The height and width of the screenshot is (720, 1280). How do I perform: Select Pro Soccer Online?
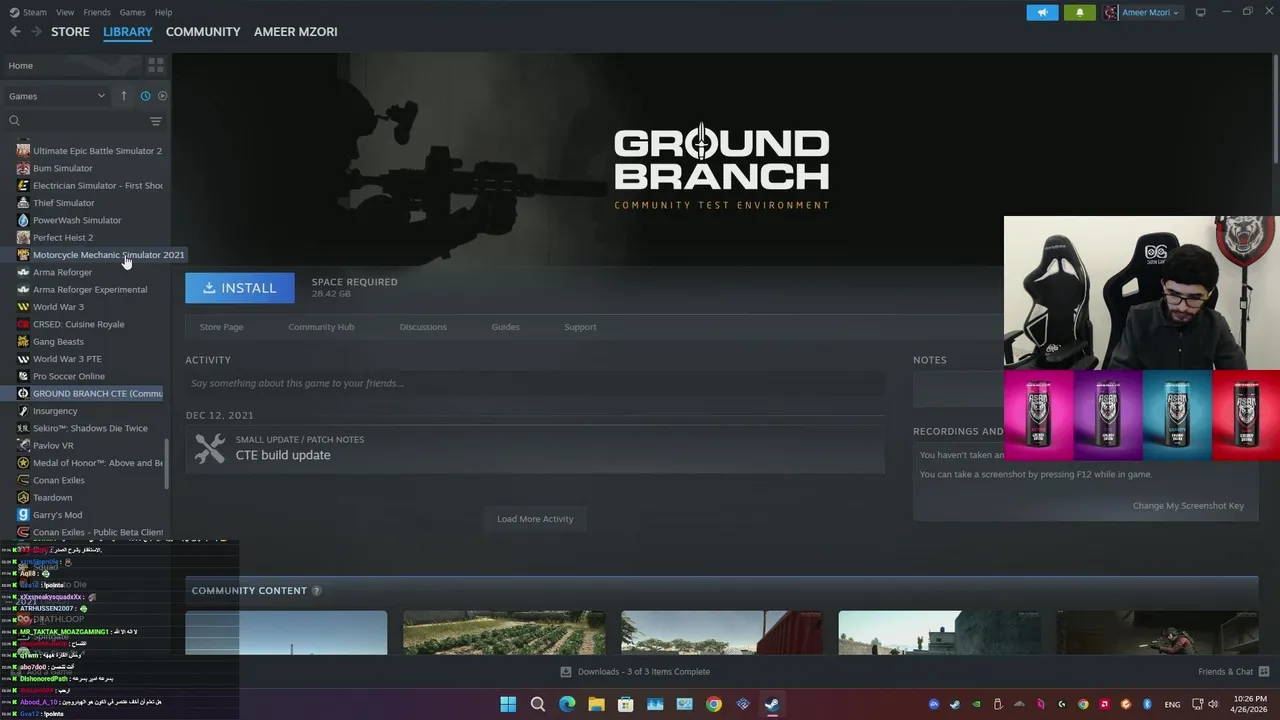point(69,376)
